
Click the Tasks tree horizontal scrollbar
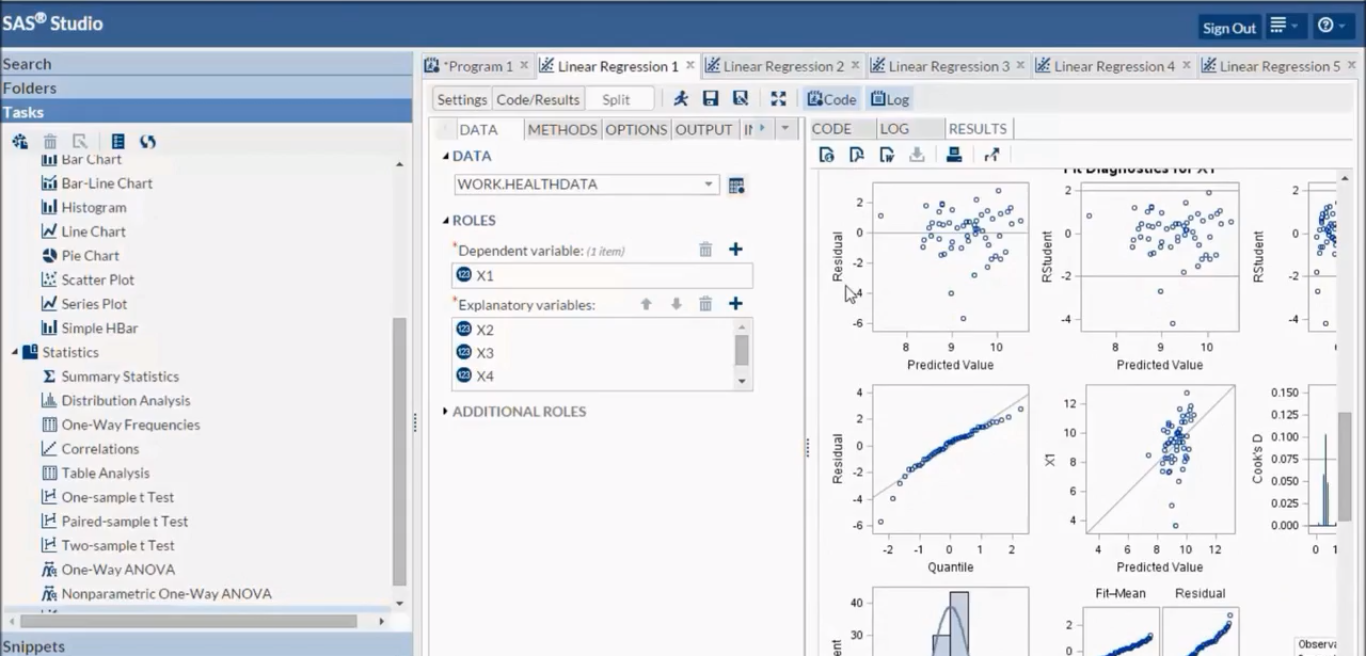(190, 621)
